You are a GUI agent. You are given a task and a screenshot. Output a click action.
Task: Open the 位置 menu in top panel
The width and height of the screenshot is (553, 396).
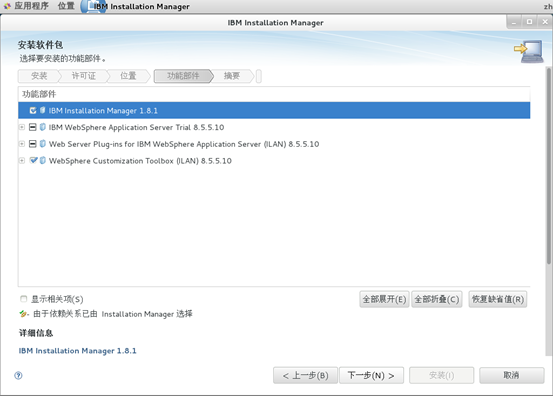[66, 6]
